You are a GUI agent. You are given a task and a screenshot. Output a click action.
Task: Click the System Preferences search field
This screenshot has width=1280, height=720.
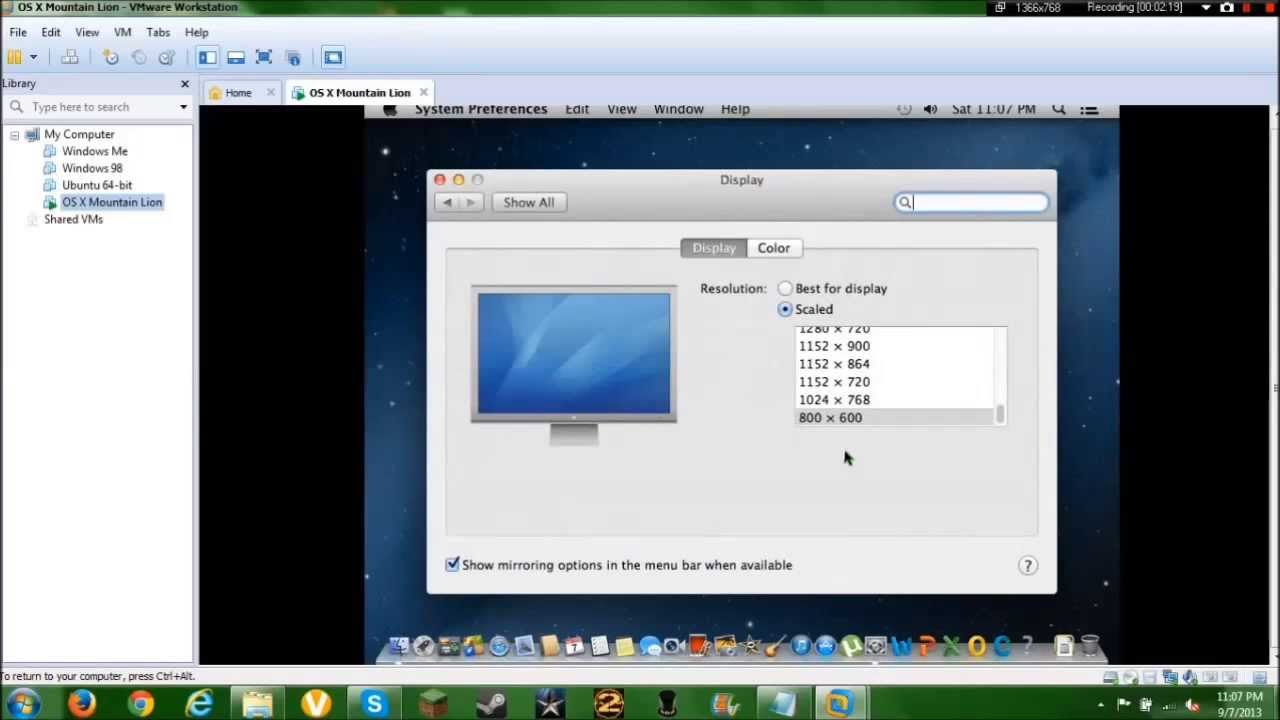pyautogui.click(x=971, y=202)
